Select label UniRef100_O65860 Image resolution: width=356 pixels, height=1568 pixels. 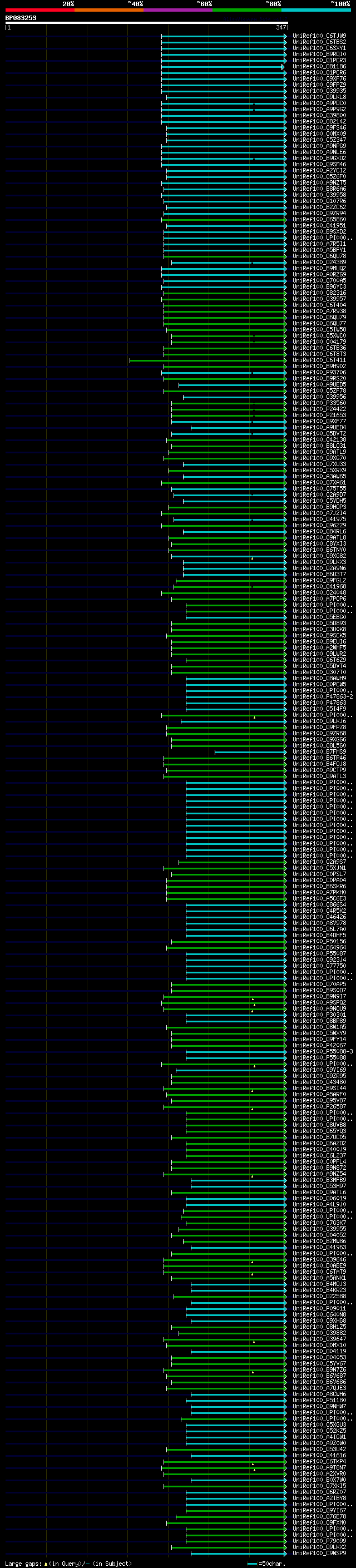319,219
